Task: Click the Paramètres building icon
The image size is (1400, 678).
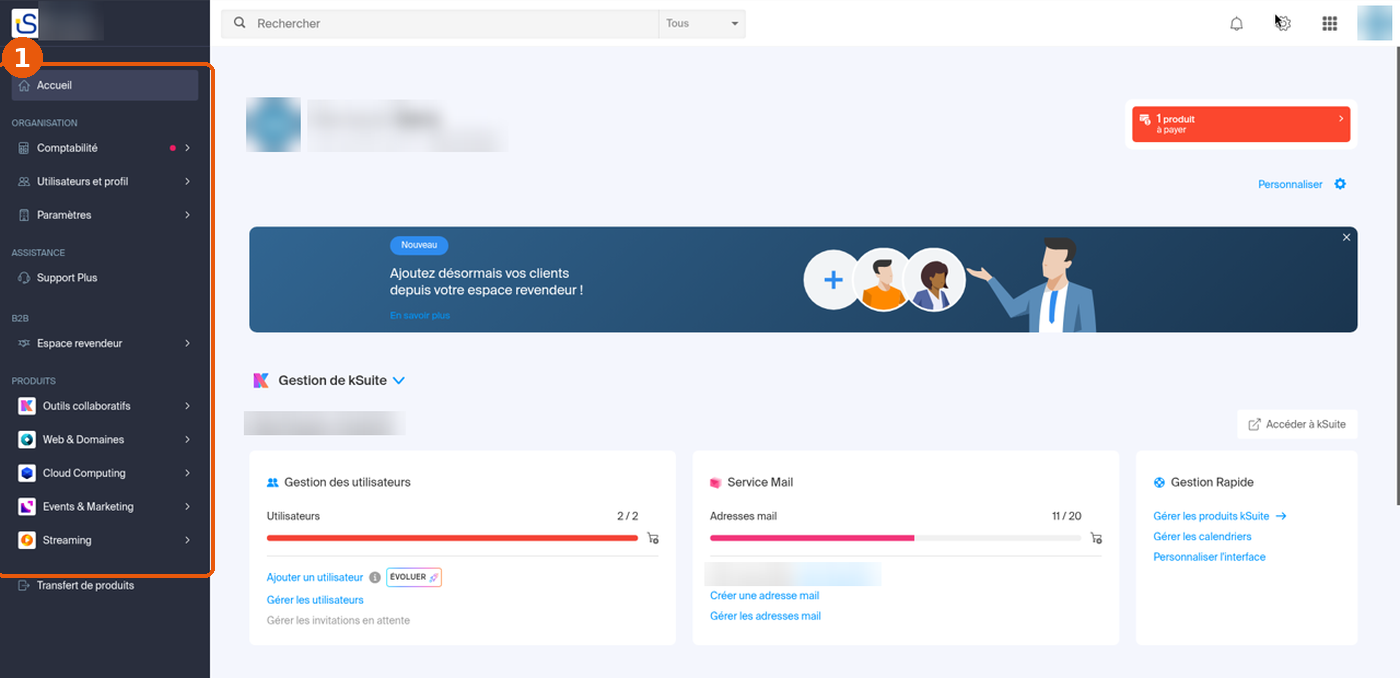Action: pos(24,215)
